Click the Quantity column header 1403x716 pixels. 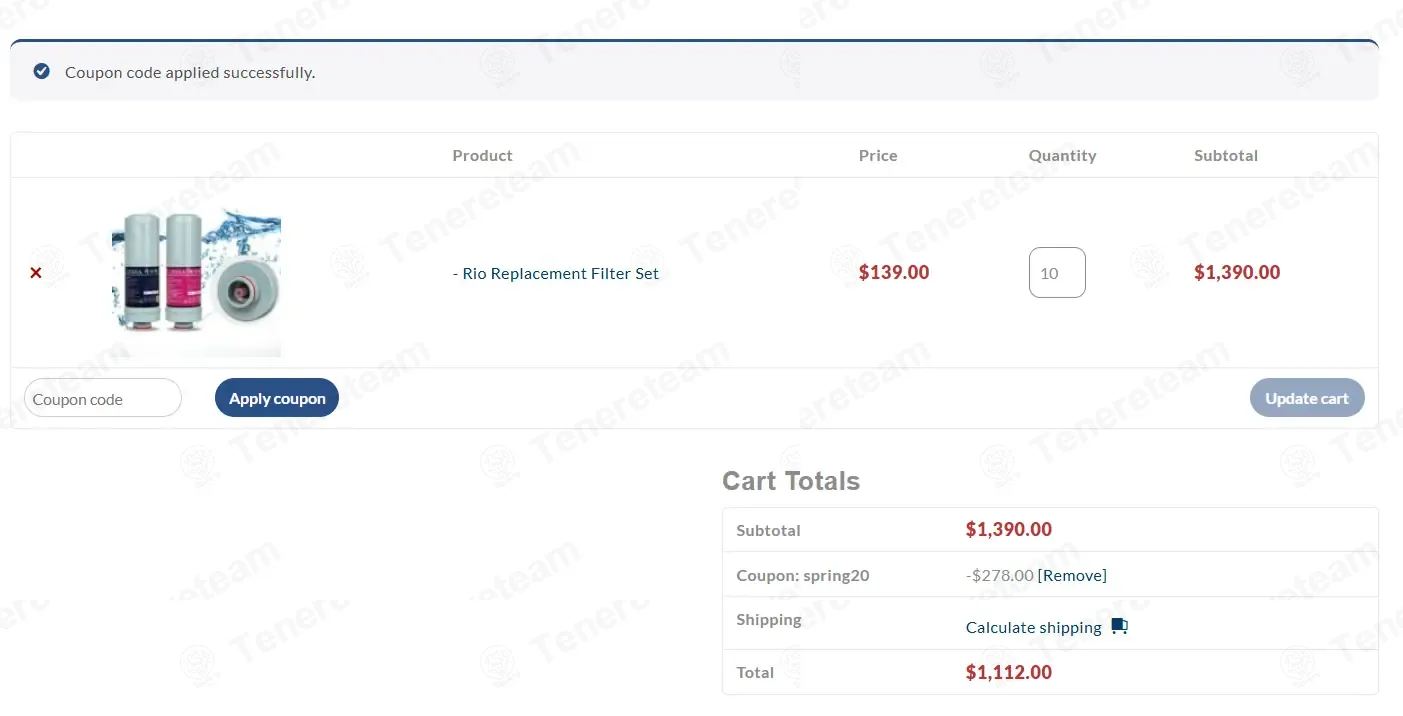(1062, 156)
